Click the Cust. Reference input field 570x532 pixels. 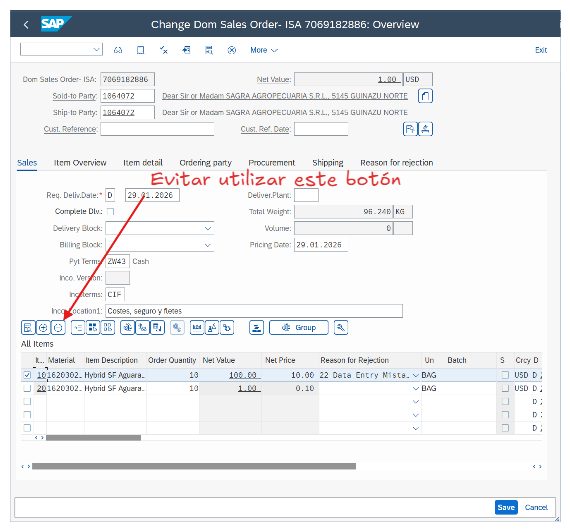157,129
